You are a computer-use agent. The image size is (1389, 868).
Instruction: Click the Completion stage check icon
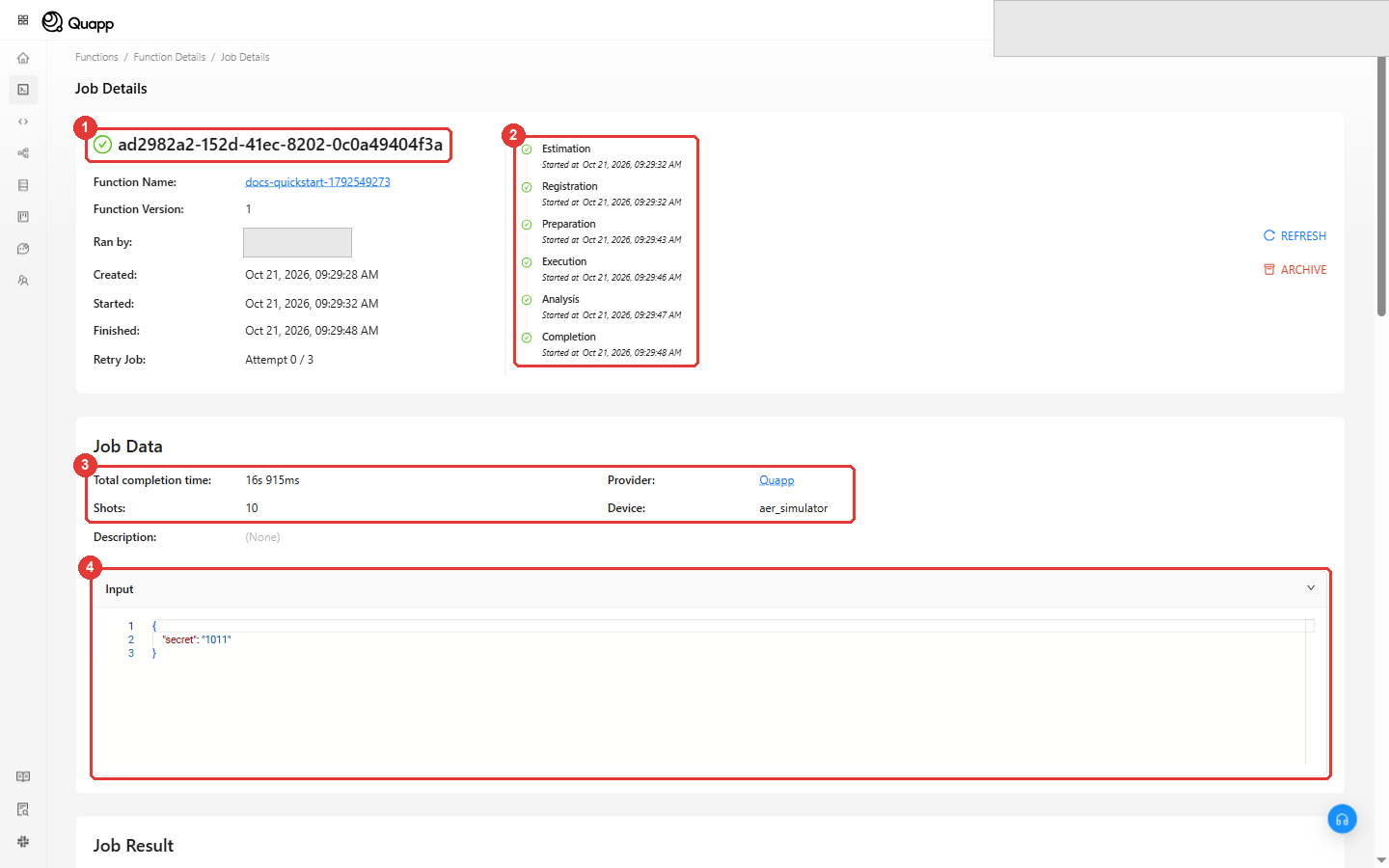(527, 338)
